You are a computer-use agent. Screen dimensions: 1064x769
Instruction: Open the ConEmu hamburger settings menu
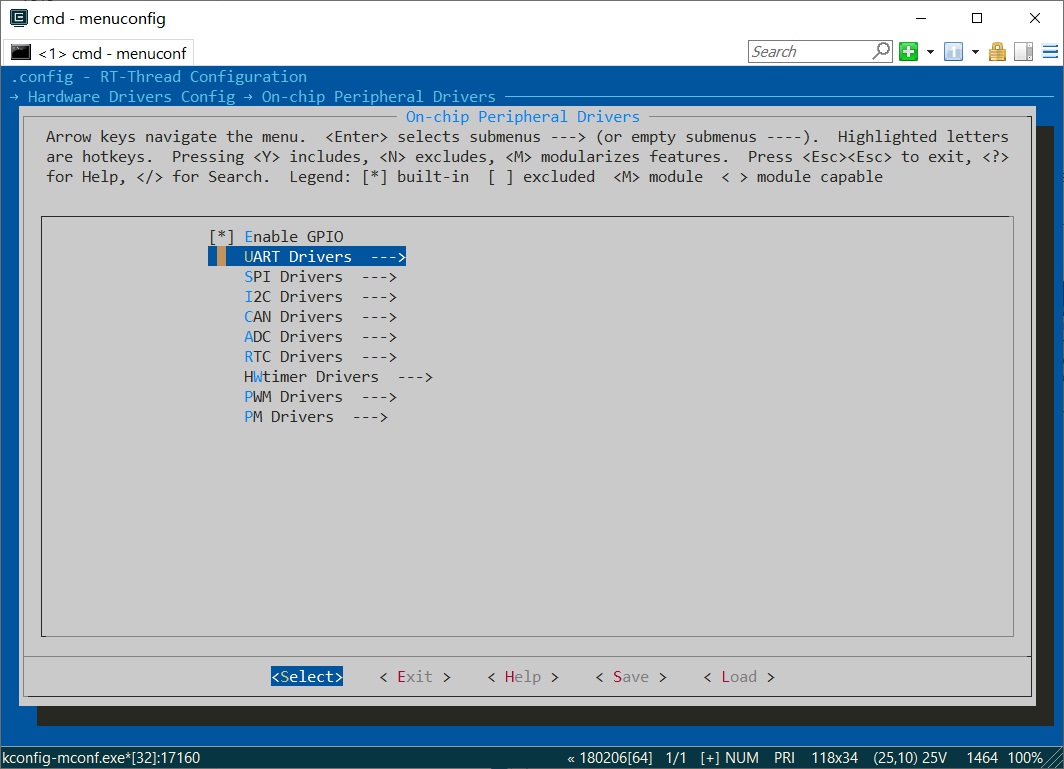pos(1048,52)
